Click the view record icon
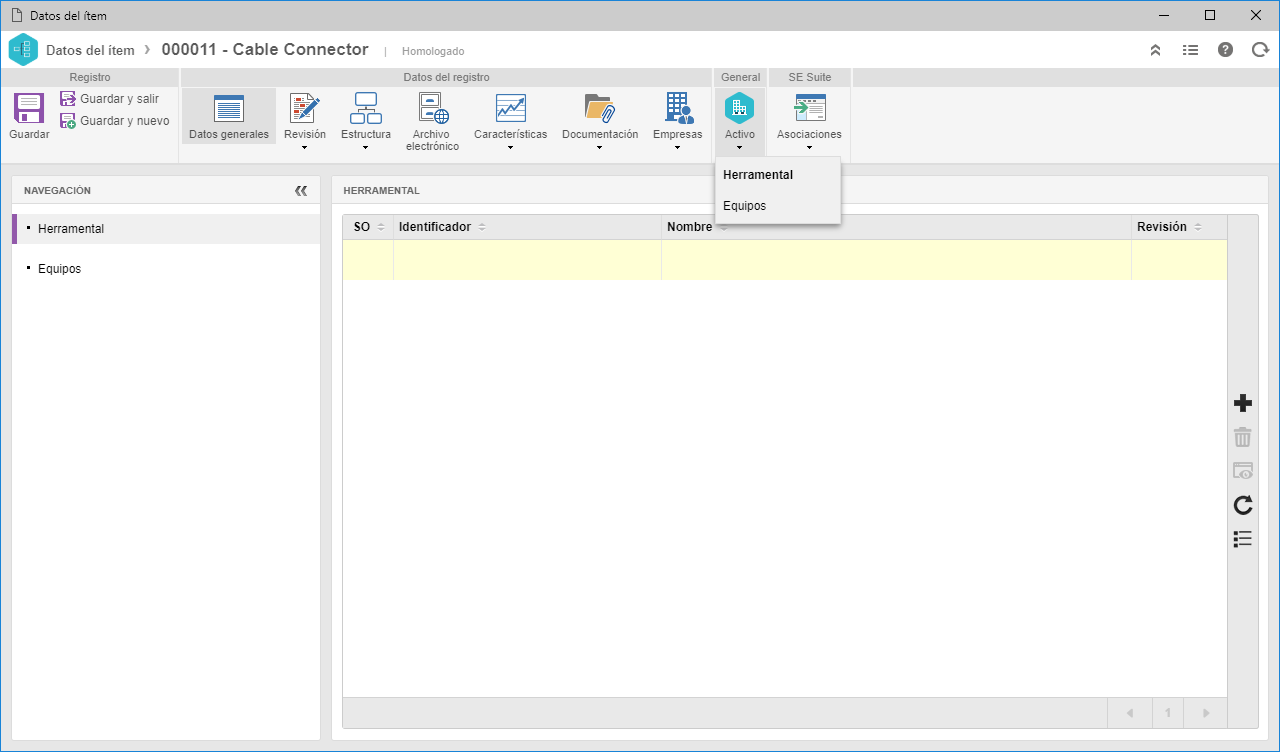This screenshot has height=752, width=1280. click(1243, 471)
